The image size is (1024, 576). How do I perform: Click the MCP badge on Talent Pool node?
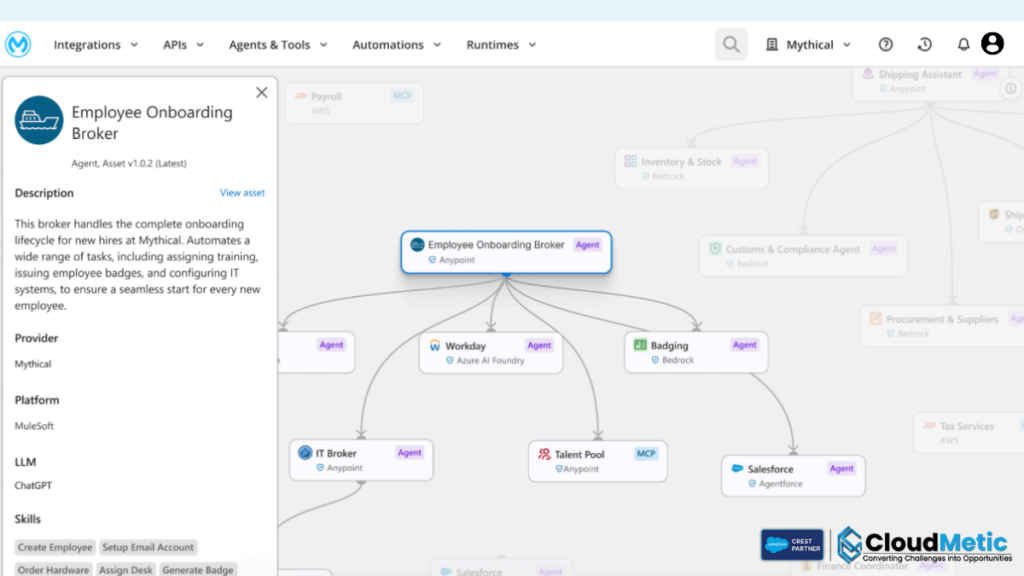(646, 454)
